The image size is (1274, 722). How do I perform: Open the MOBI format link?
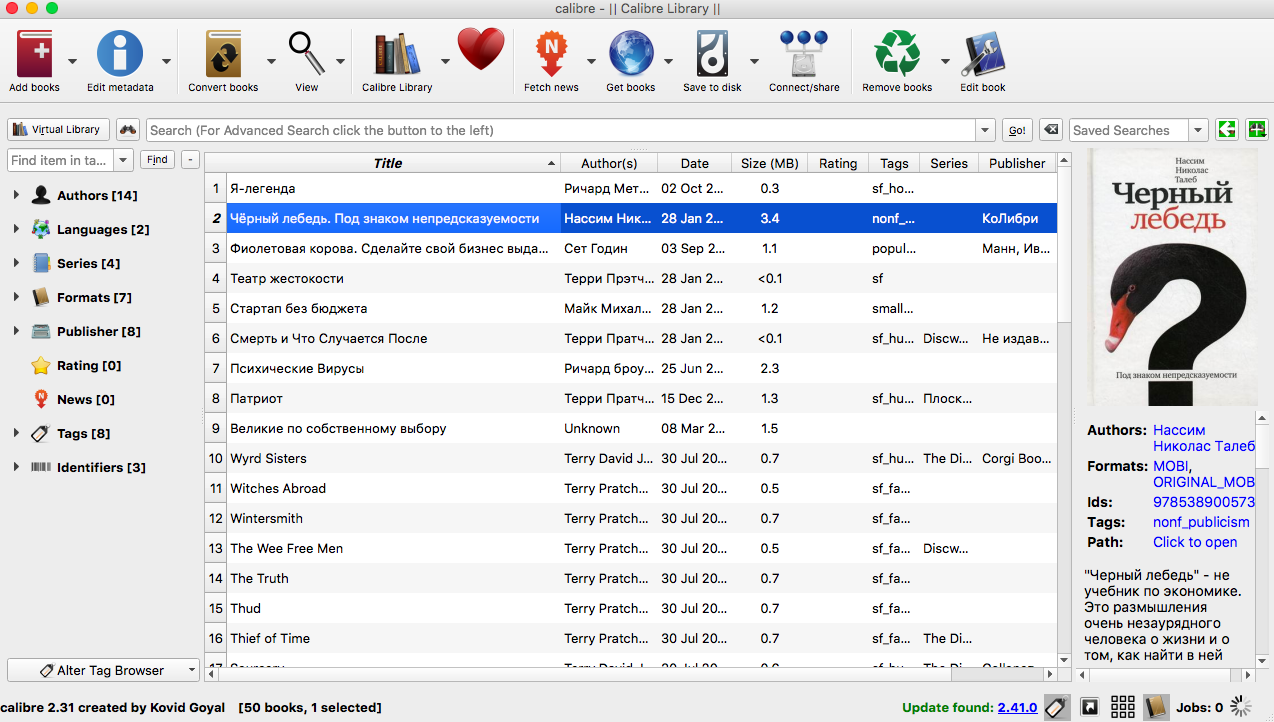pyautogui.click(x=1170, y=466)
